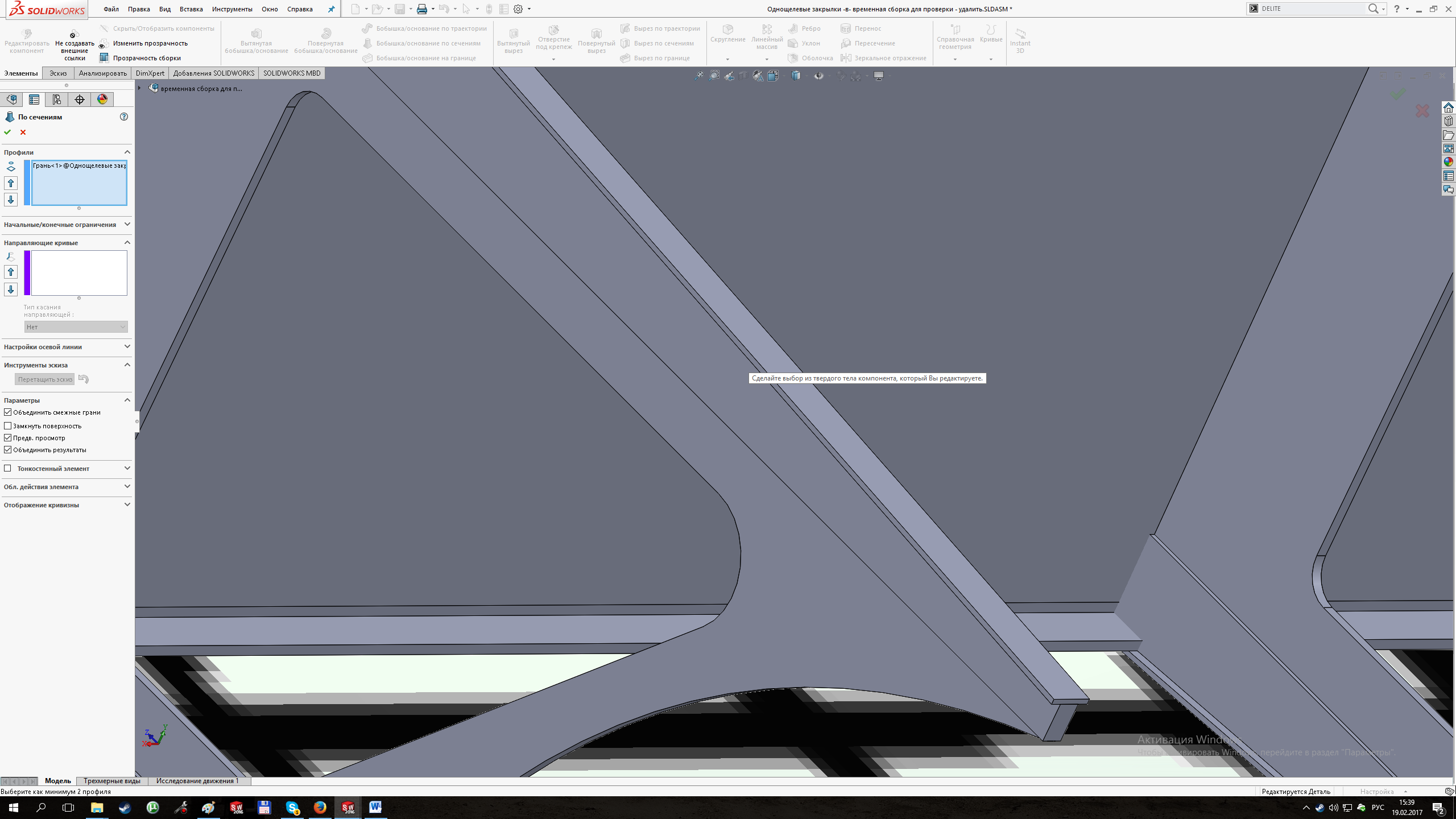Open the DisplayManager color ball tab
The image size is (1456, 819).
tap(102, 100)
